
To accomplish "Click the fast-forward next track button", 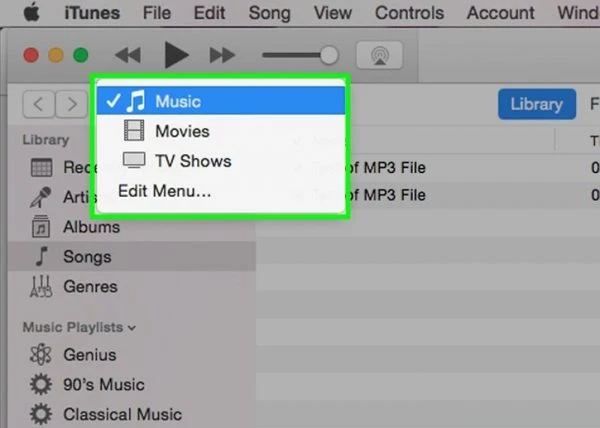I will [x=222, y=55].
